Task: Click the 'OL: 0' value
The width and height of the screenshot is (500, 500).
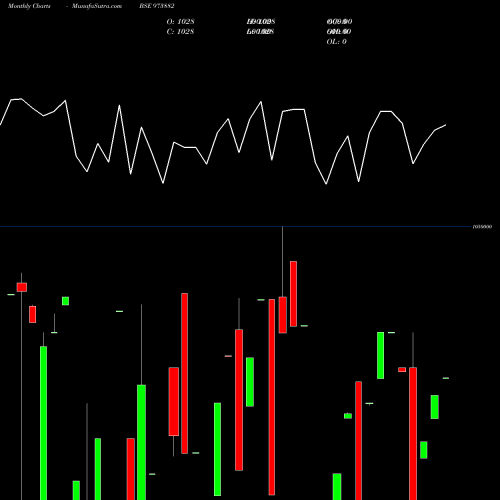Action: tap(336, 42)
